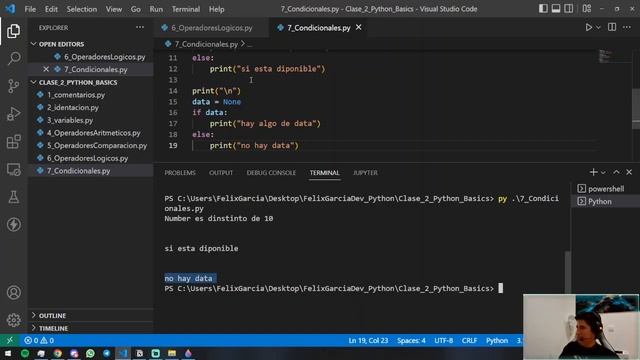Open the run options dropdown arrow
Image resolution: width=640 pixels, height=360 pixels.
[x=598, y=27]
